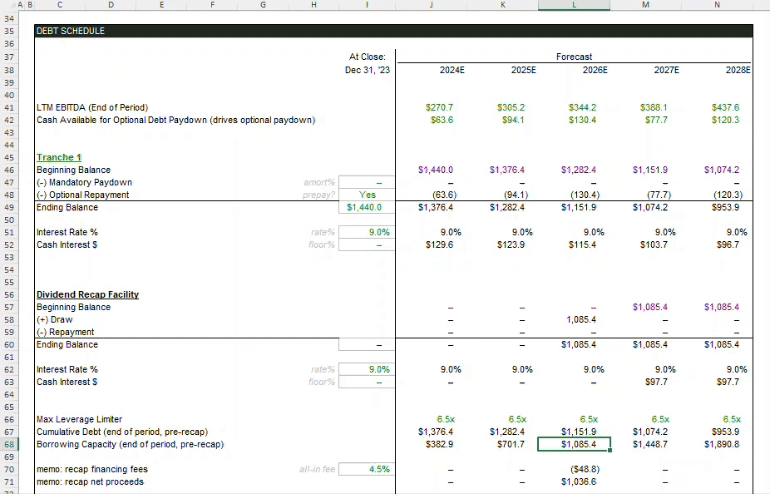Select the prepay 'Yes' input cell

(368, 195)
